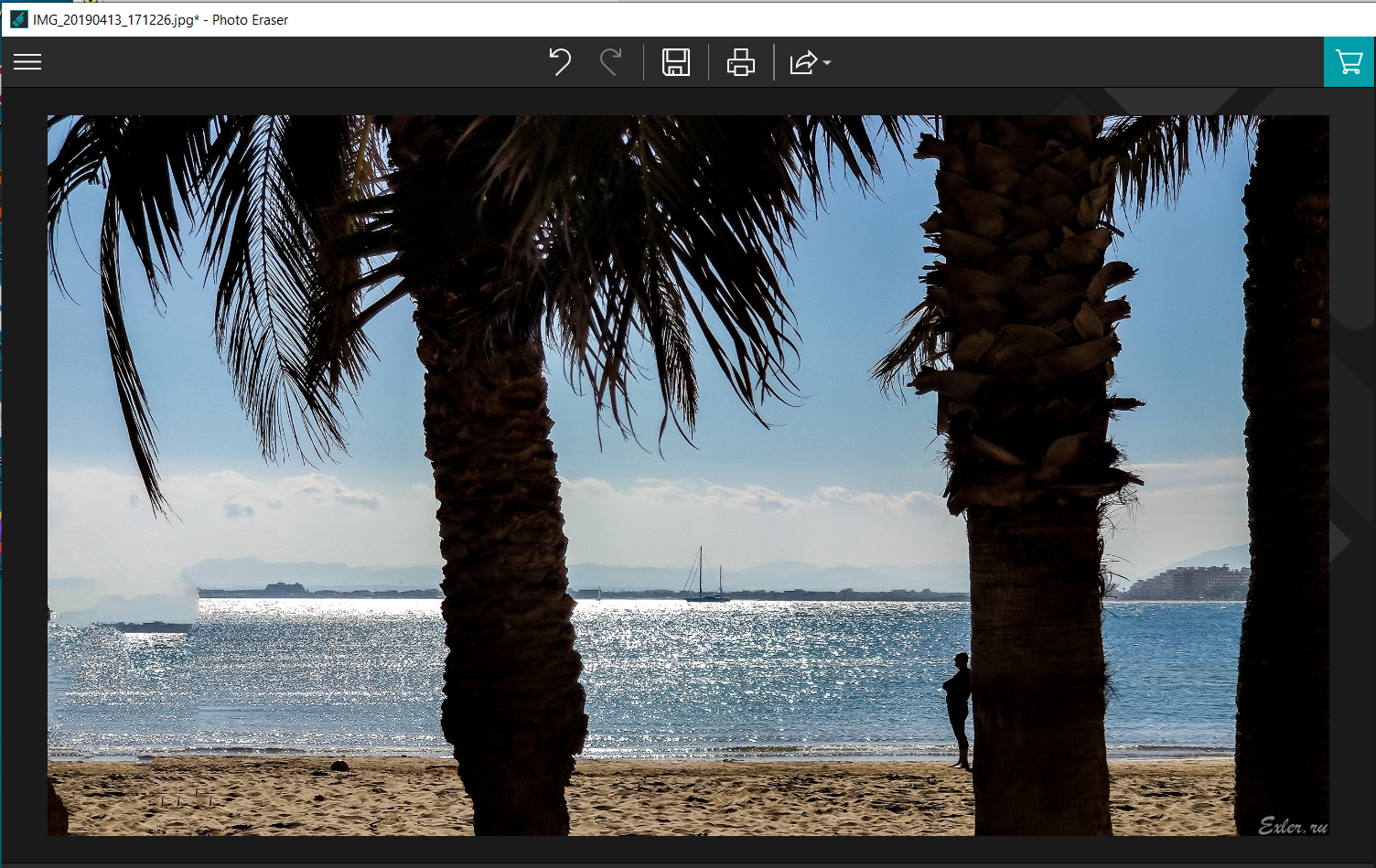Click the Exler.ru watermark in the photo
1376x868 pixels.
point(1292,825)
